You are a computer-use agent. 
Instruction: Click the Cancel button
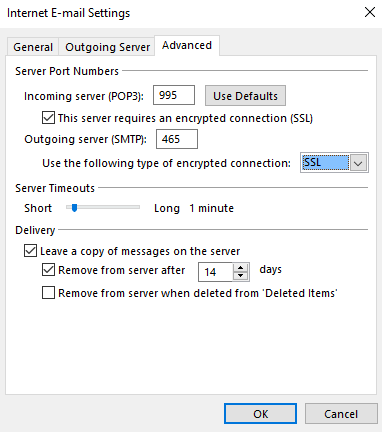coord(341,414)
